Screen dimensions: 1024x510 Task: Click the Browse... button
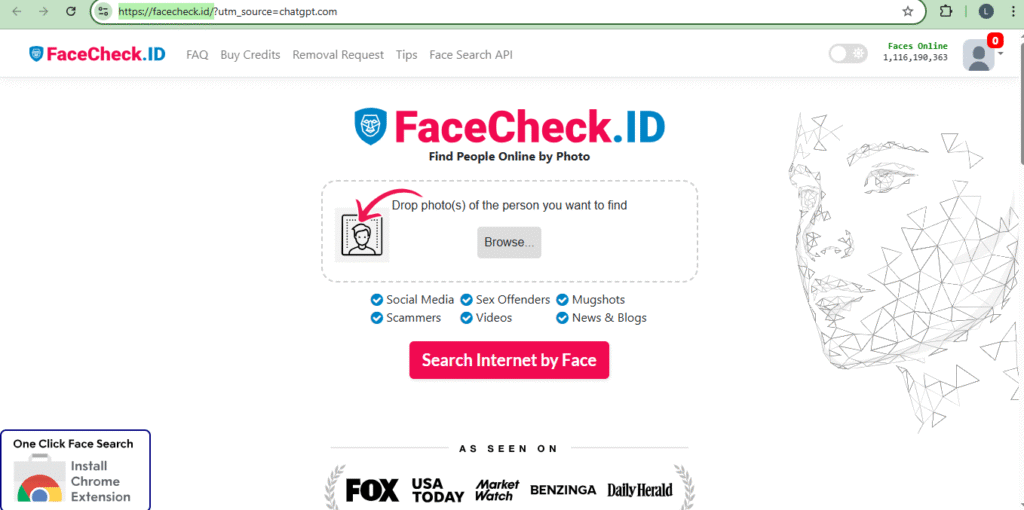point(509,242)
